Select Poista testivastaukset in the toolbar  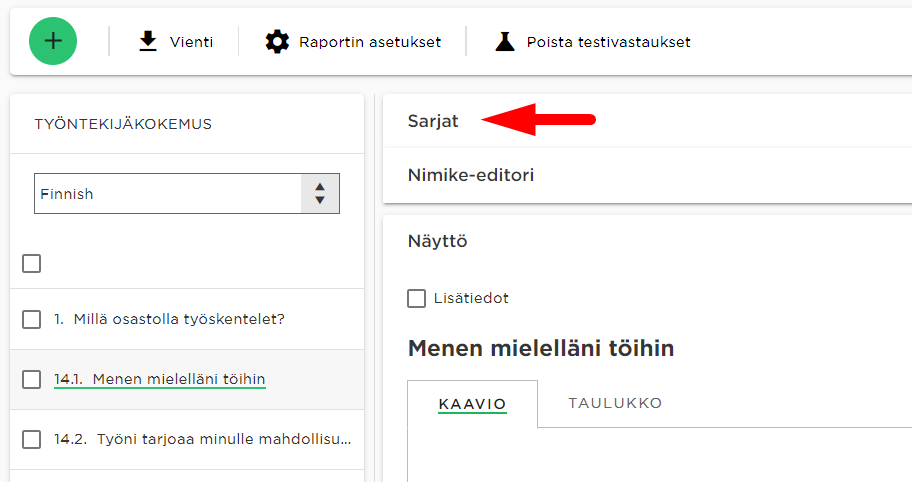(x=608, y=42)
